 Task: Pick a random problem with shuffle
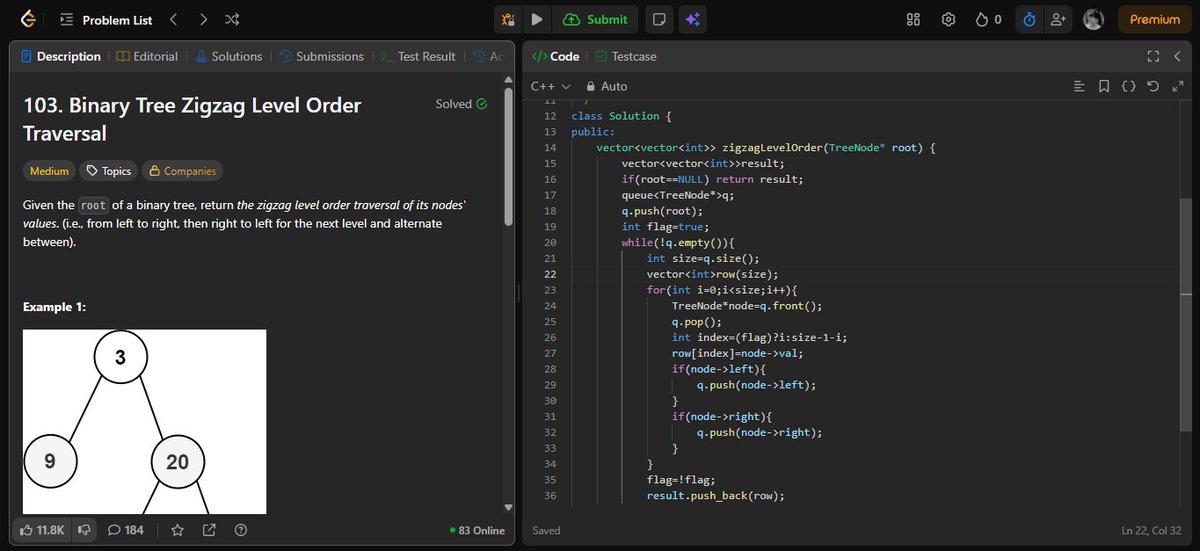coord(233,19)
